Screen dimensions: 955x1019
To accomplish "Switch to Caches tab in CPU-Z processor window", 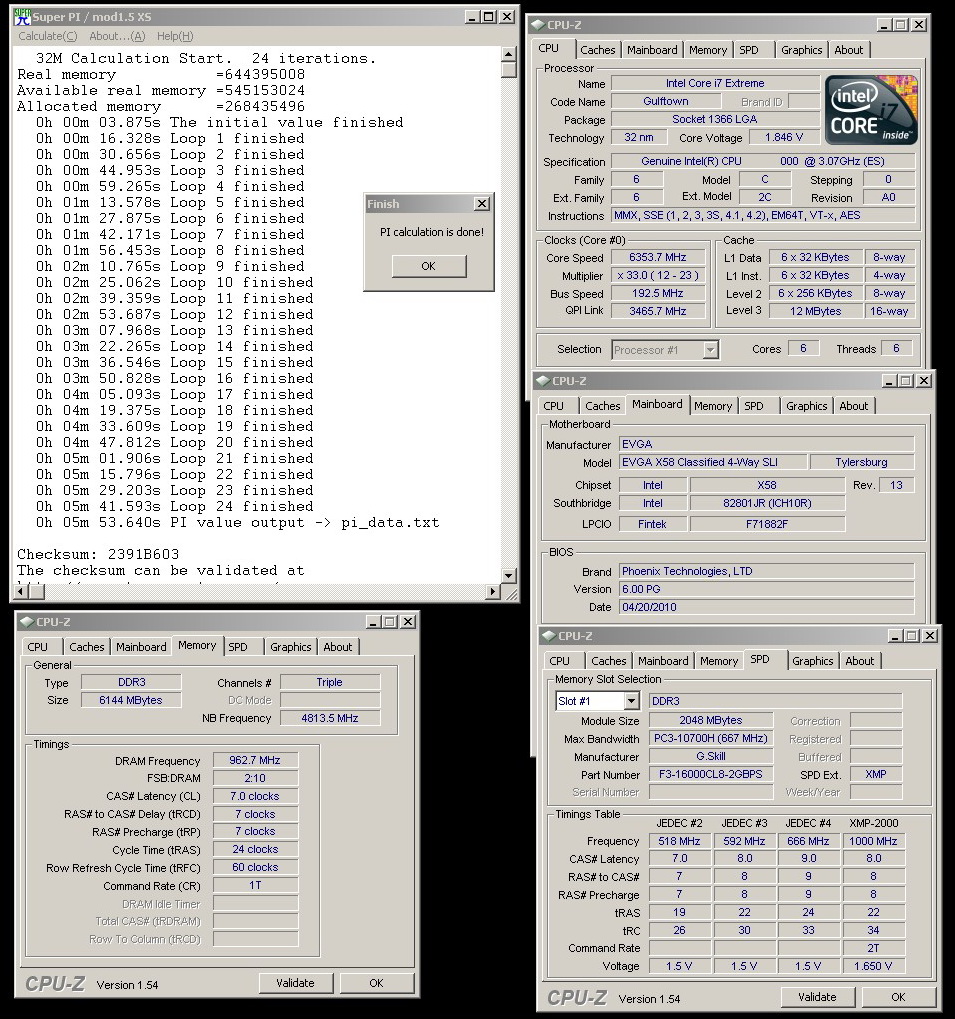I will coord(598,50).
